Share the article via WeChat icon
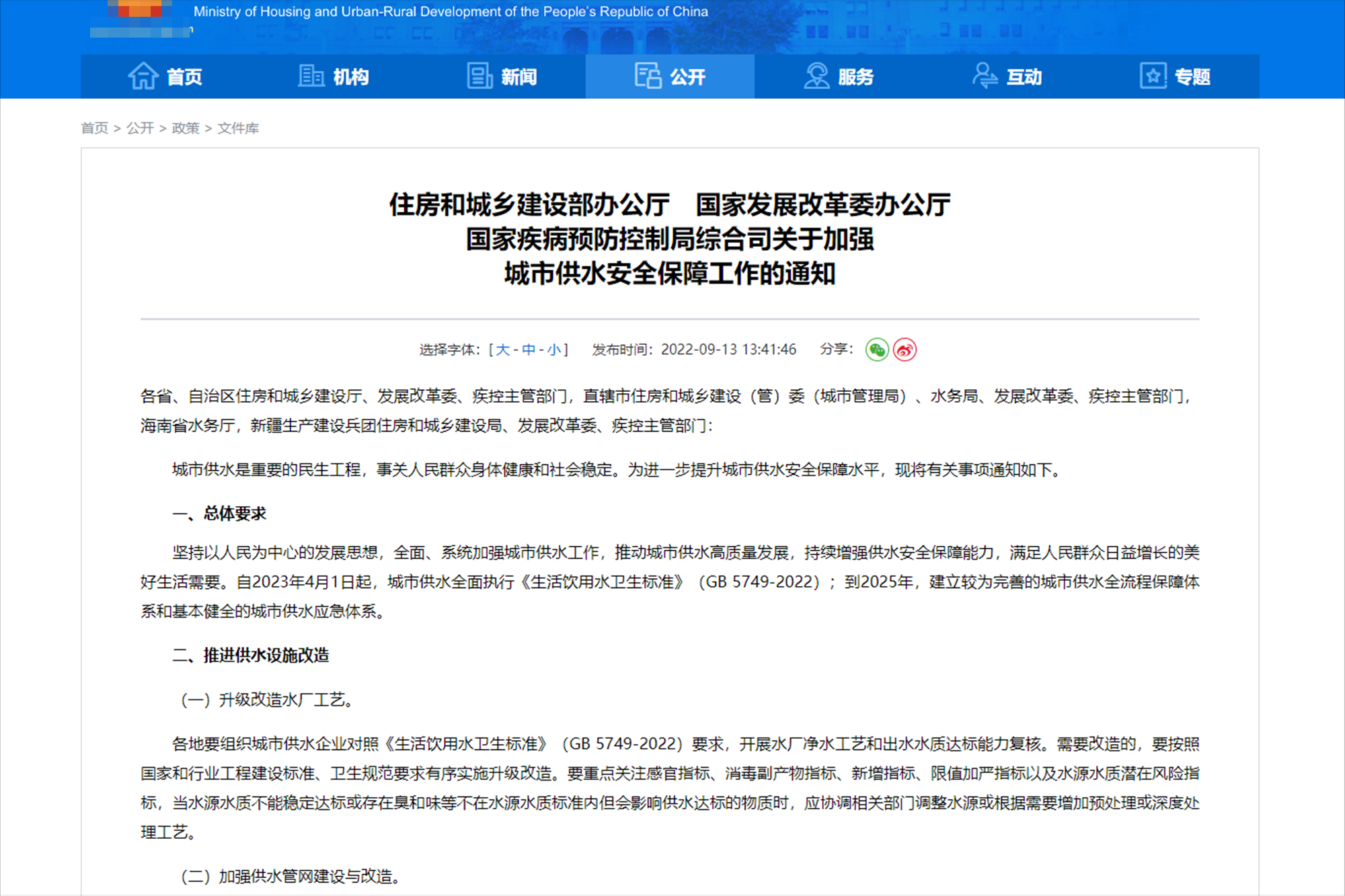1345x896 pixels. click(877, 350)
